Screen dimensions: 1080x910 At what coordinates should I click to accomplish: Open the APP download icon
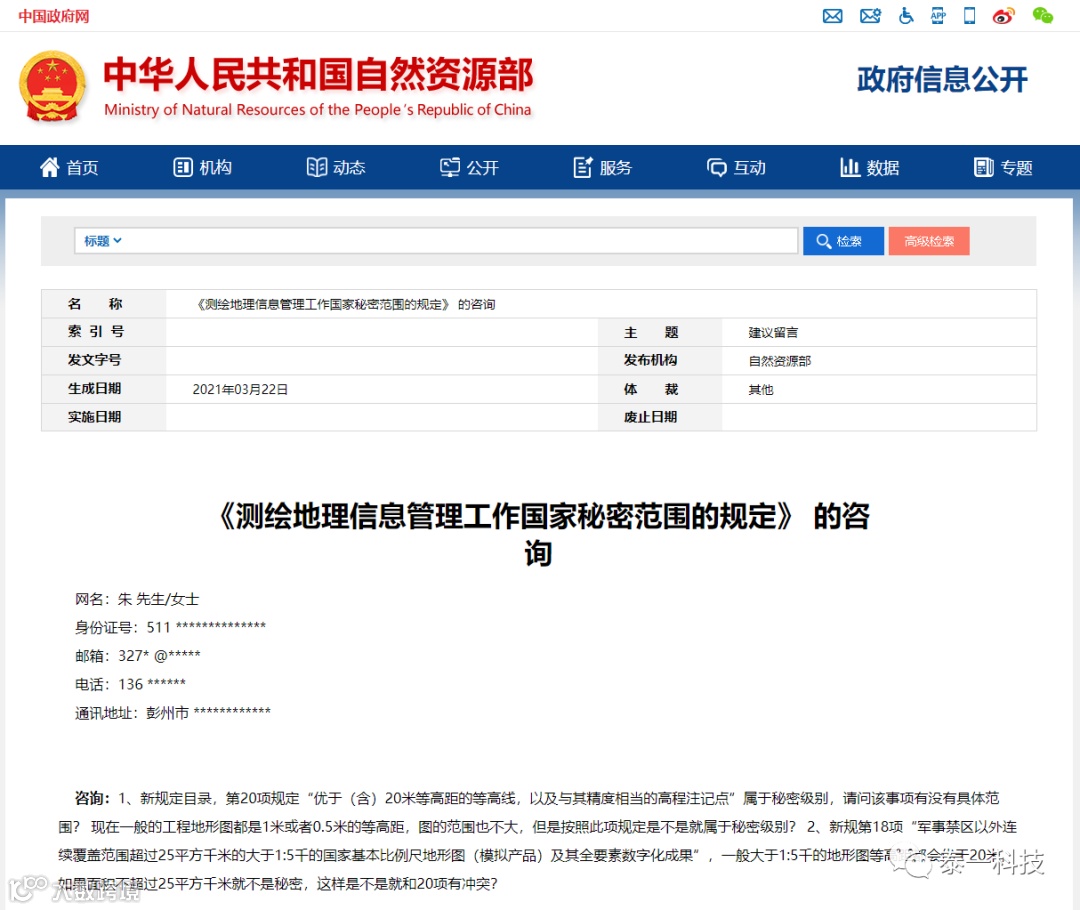coord(938,15)
